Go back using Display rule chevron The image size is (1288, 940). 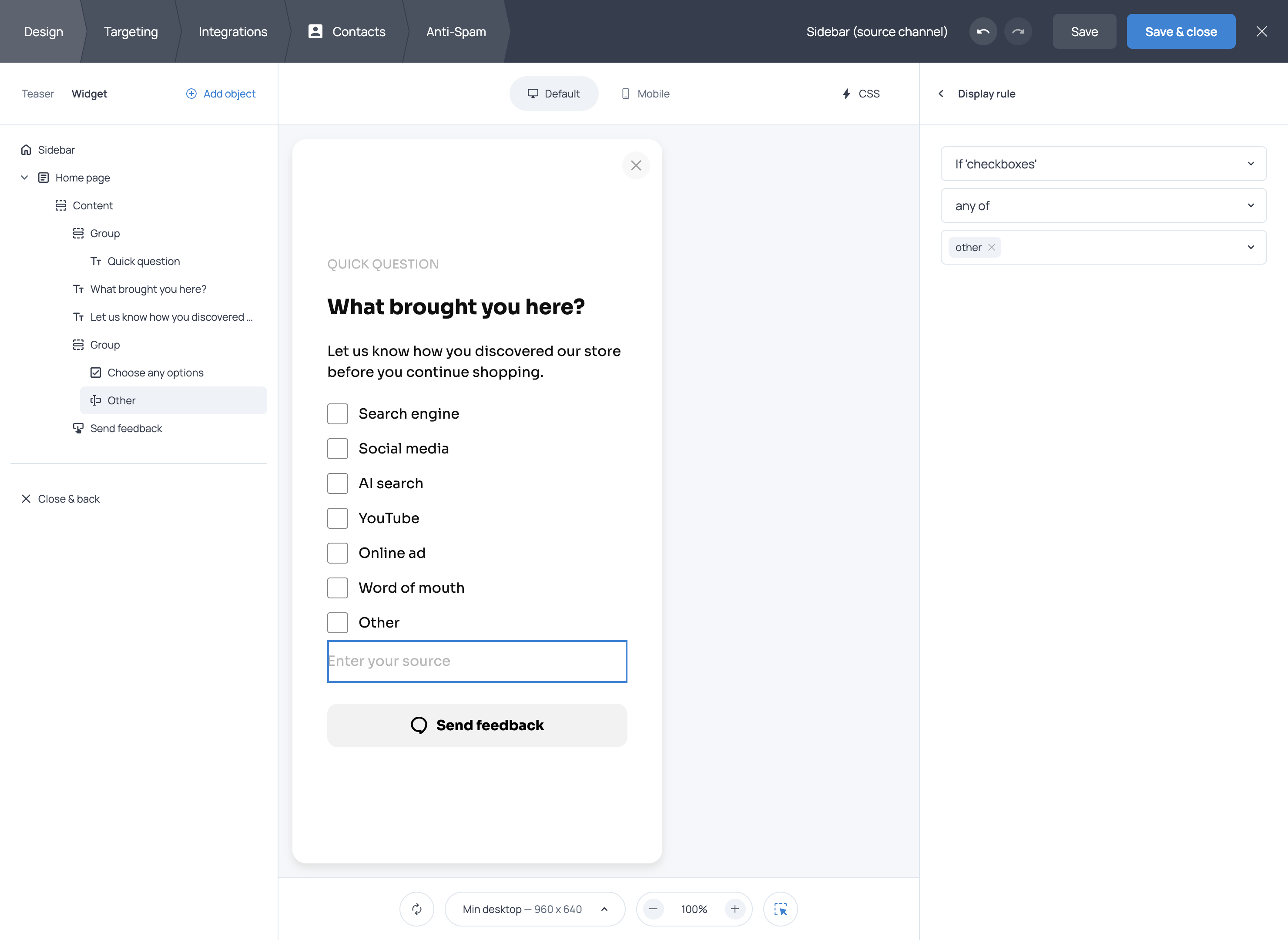[x=941, y=94]
